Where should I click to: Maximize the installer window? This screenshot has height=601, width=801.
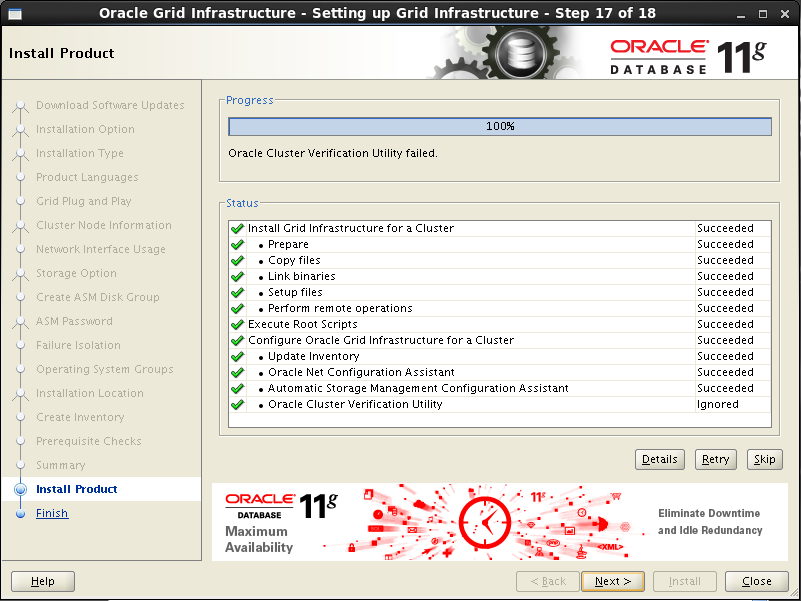point(763,14)
